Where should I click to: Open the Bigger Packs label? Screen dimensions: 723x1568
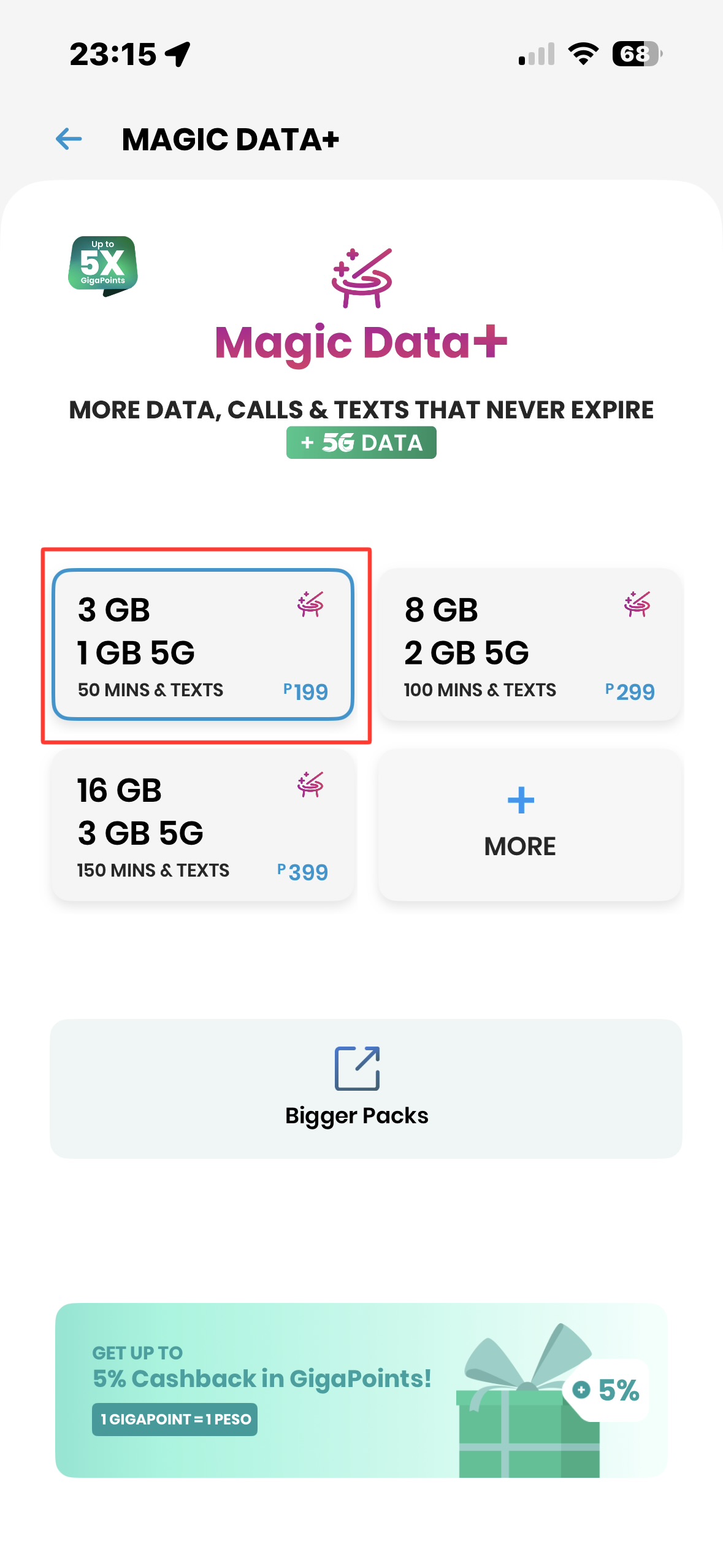[x=357, y=1115]
